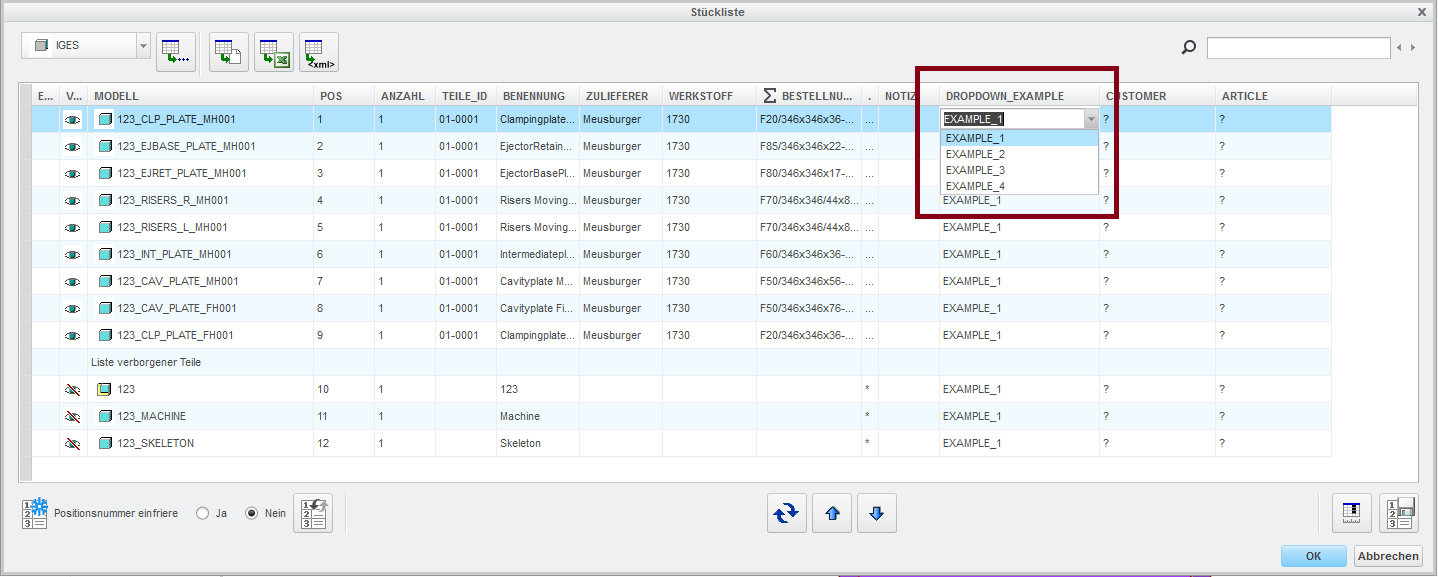
Task: Confirm with the OK button
Action: (x=1313, y=556)
